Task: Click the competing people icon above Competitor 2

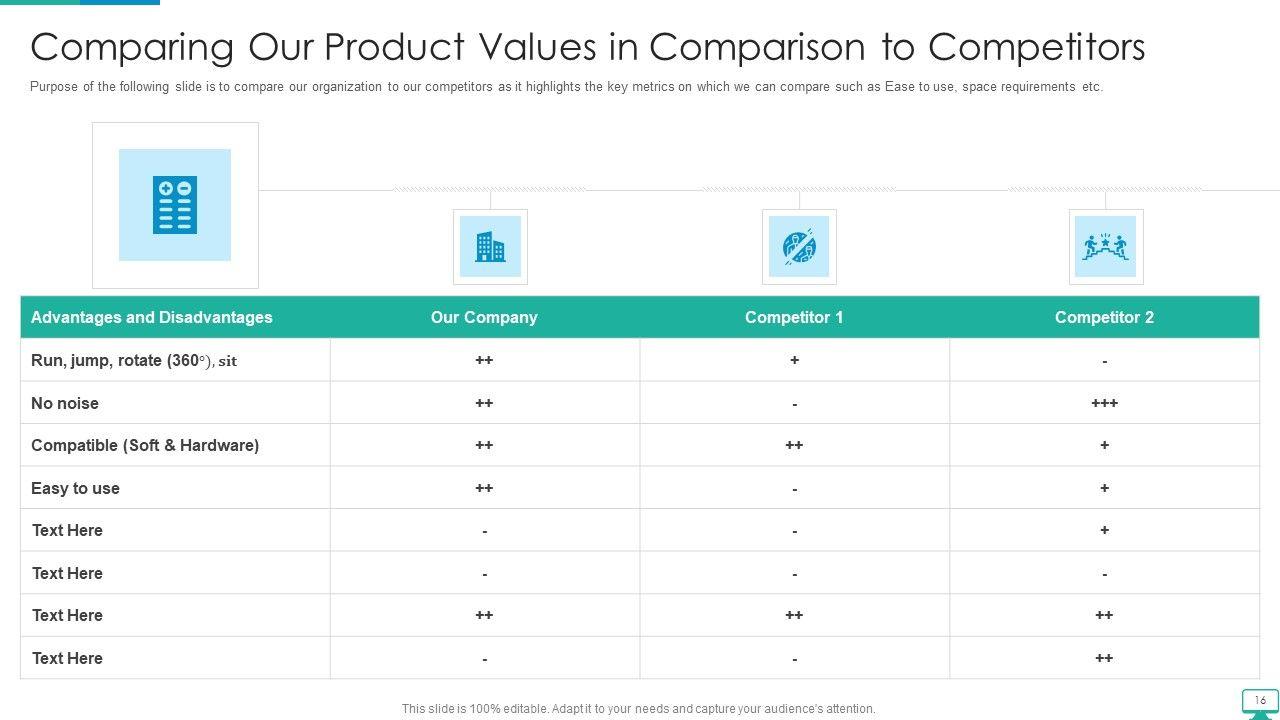Action: coord(1106,247)
